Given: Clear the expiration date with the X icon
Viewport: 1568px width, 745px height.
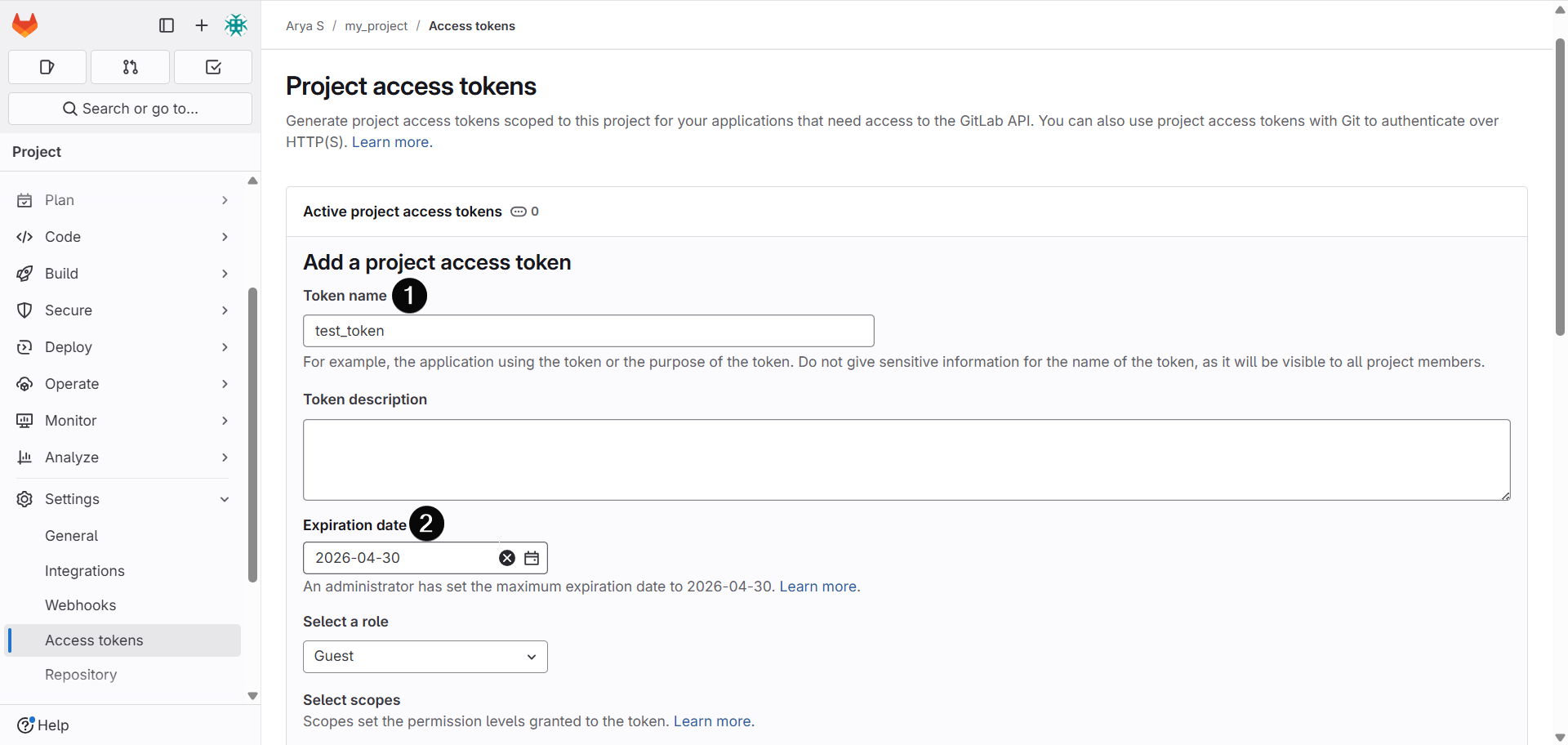Looking at the screenshot, I should tap(506, 558).
